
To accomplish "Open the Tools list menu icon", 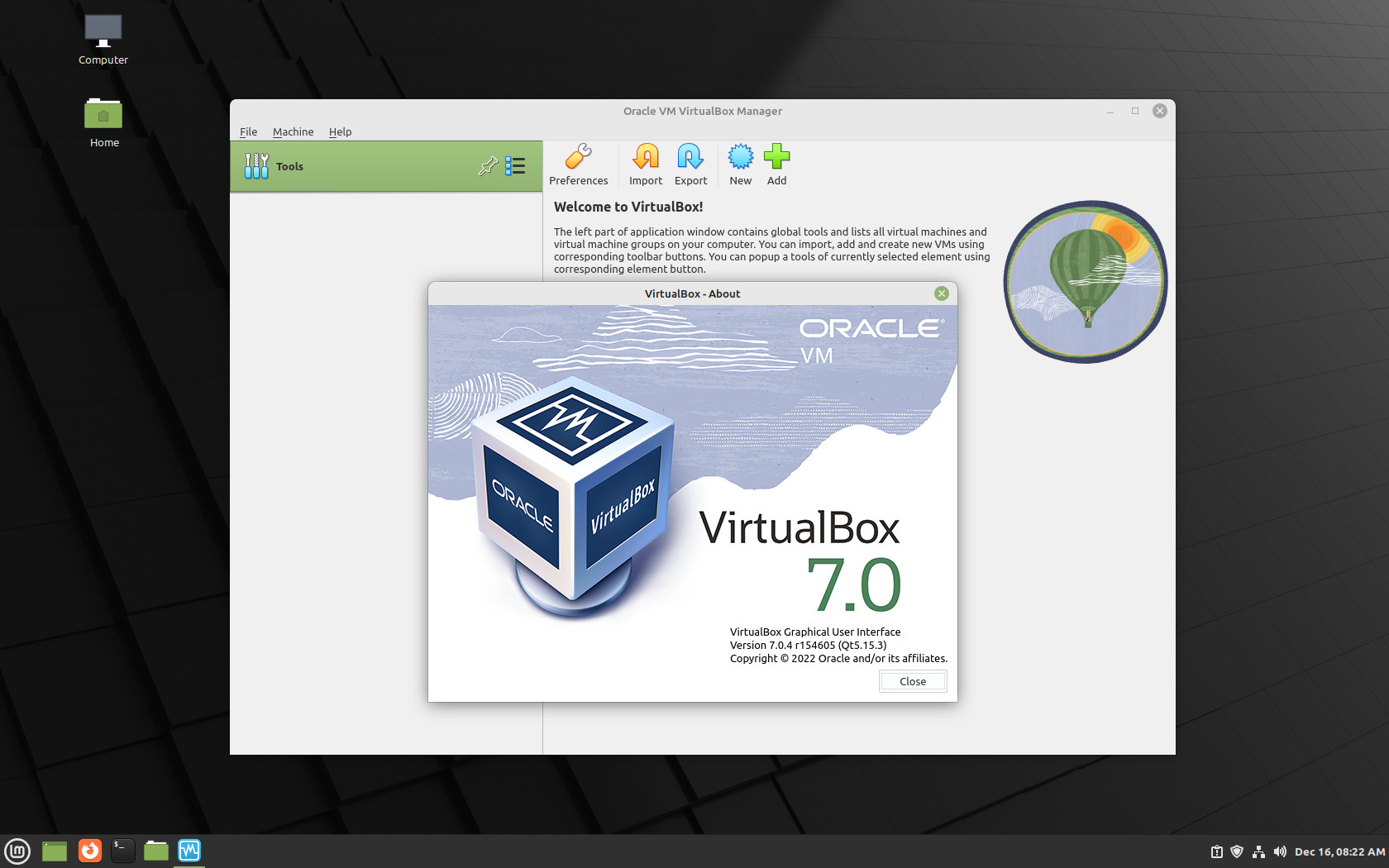I will [x=515, y=166].
